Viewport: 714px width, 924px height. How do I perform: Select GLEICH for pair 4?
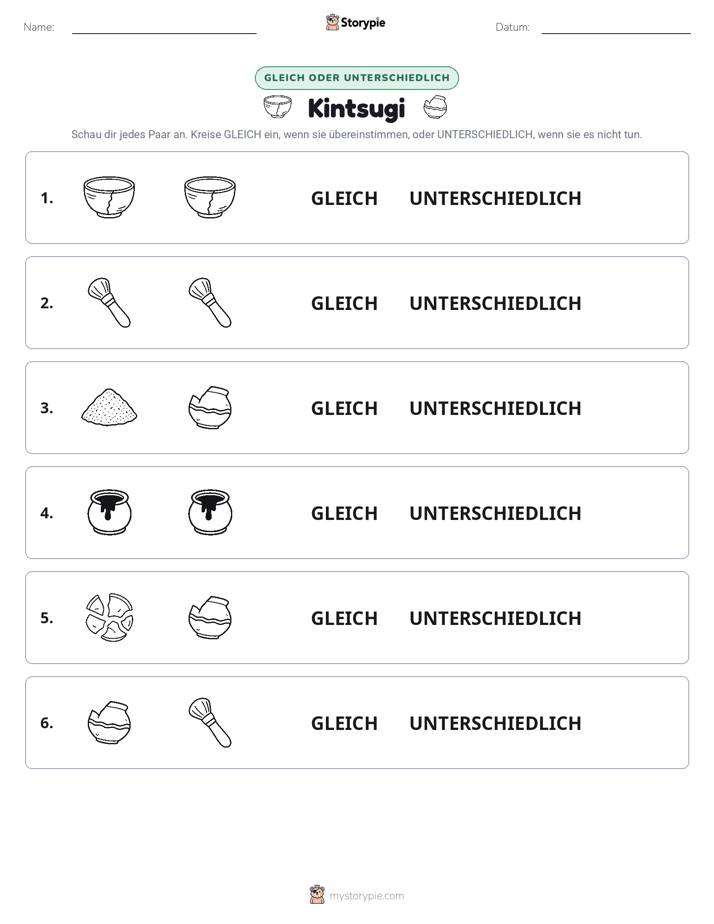[344, 513]
